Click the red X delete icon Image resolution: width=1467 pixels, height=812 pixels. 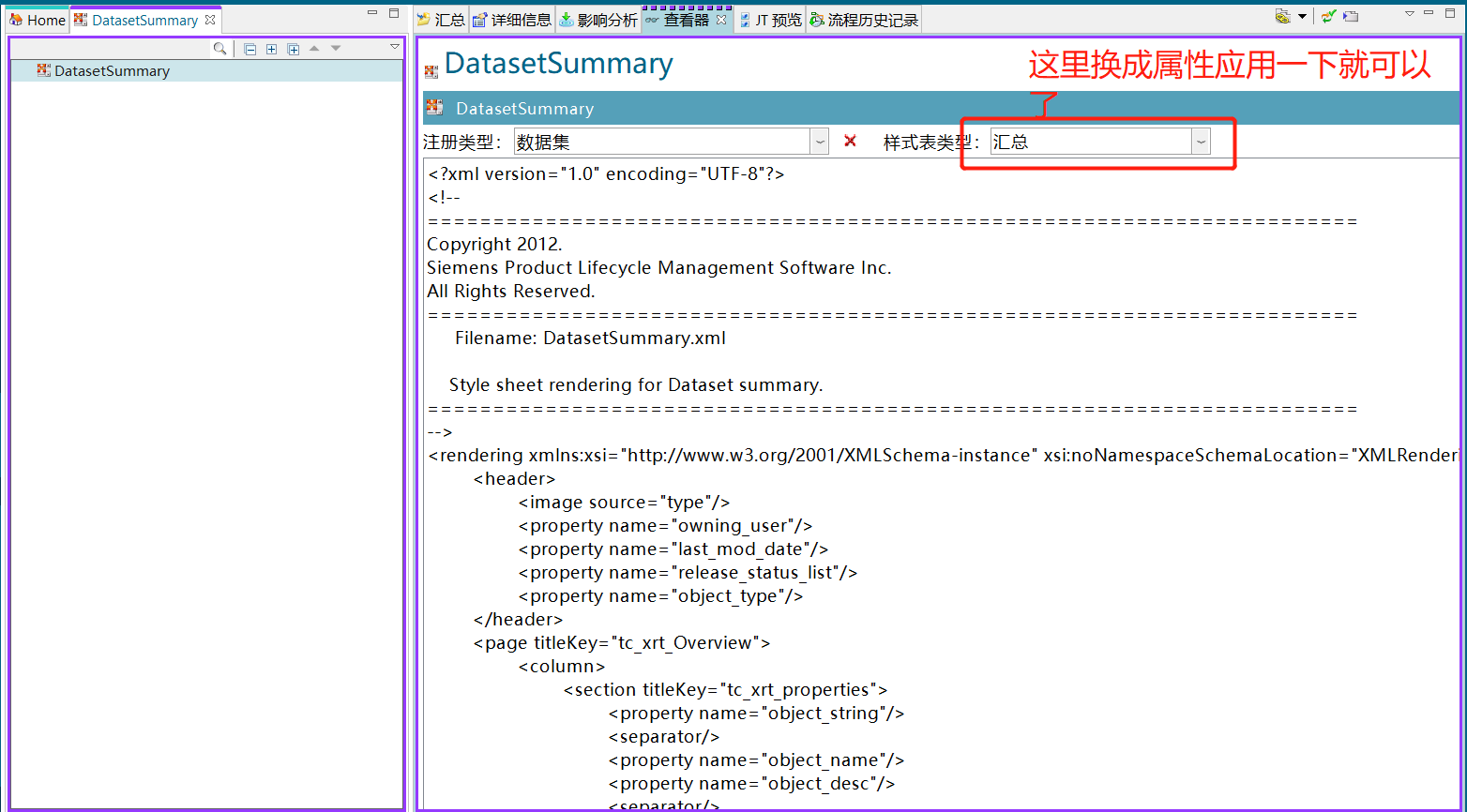(x=850, y=141)
